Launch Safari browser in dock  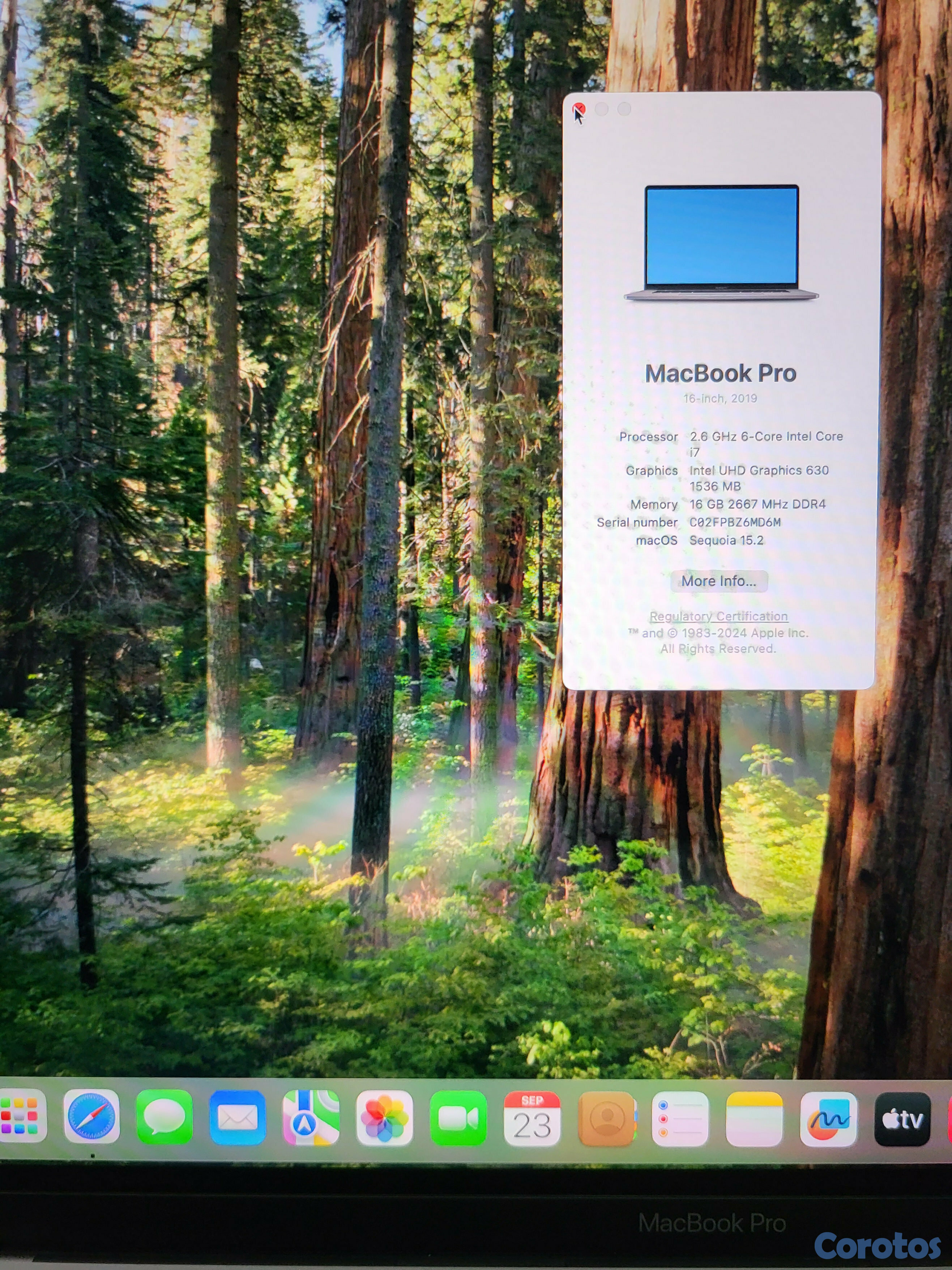[91, 1117]
